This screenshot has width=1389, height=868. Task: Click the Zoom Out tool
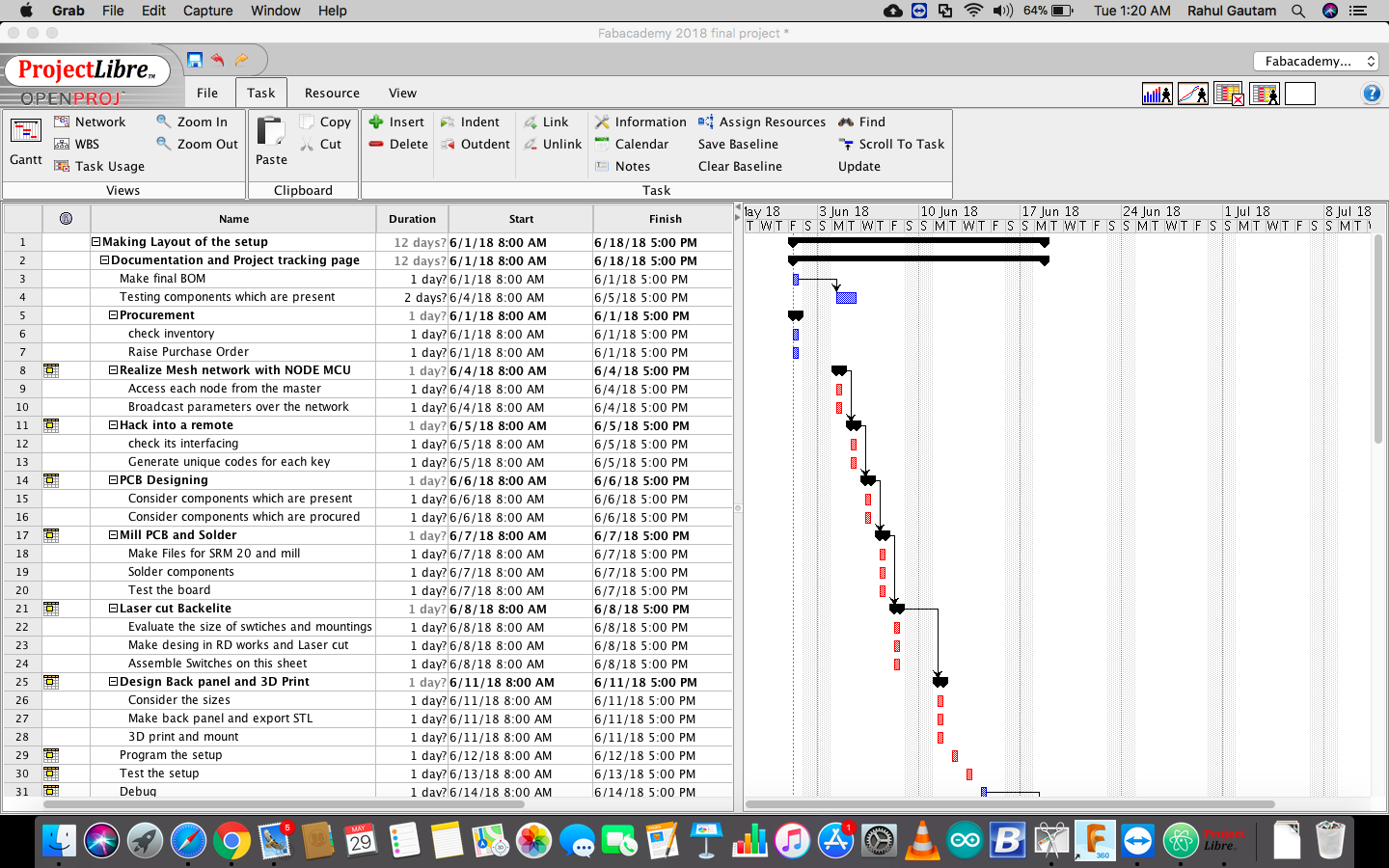click(197, 145)
